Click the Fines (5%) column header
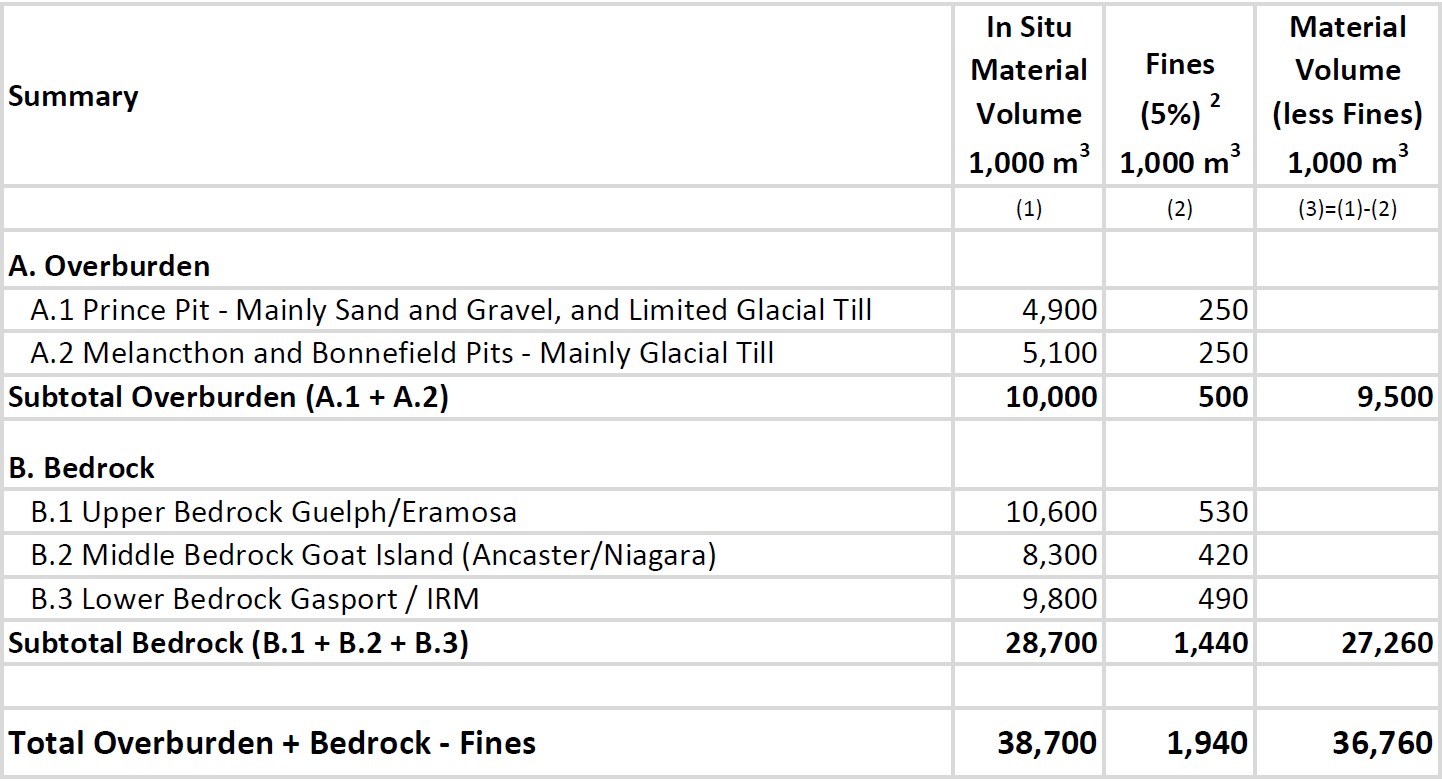The image size is (1442, 782). pos(1179,110)
